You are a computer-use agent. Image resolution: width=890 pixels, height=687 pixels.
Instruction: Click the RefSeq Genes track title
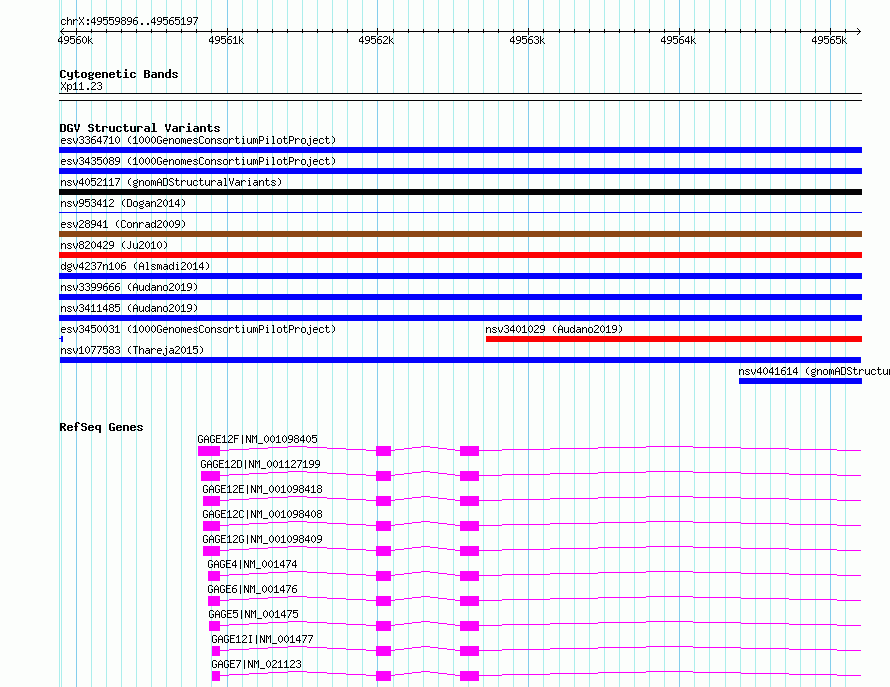pos(101,427)
